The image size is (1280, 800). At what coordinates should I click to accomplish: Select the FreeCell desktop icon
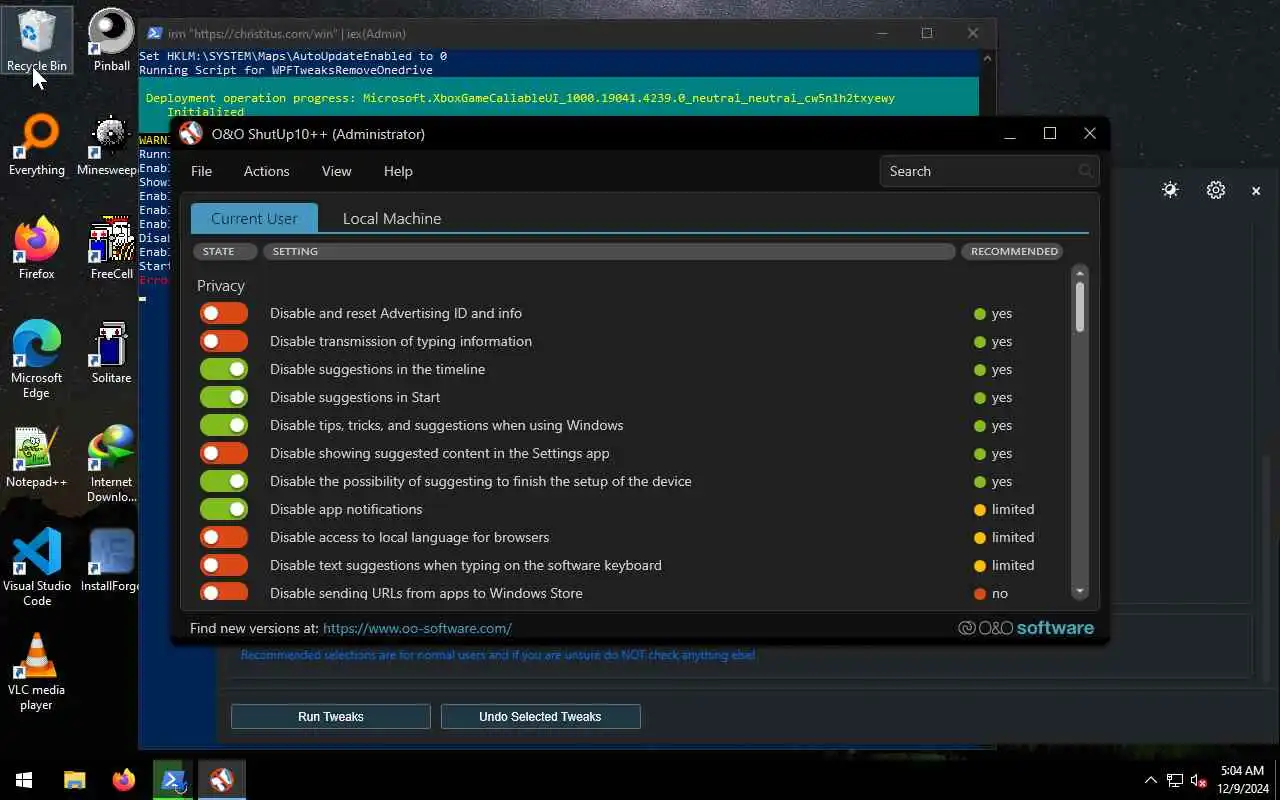click(111, 249)
